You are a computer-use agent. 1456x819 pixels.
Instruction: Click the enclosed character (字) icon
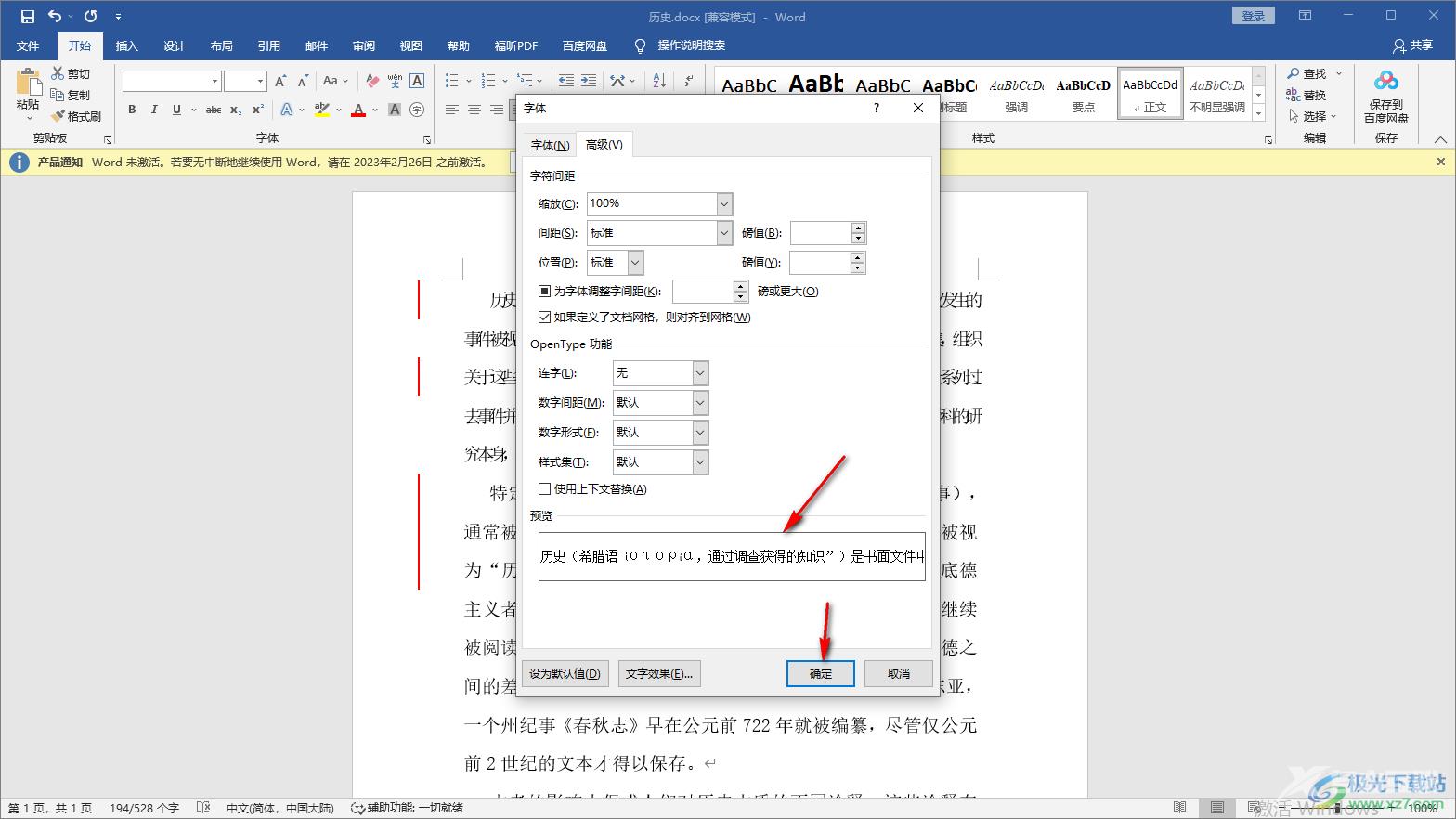417,110
